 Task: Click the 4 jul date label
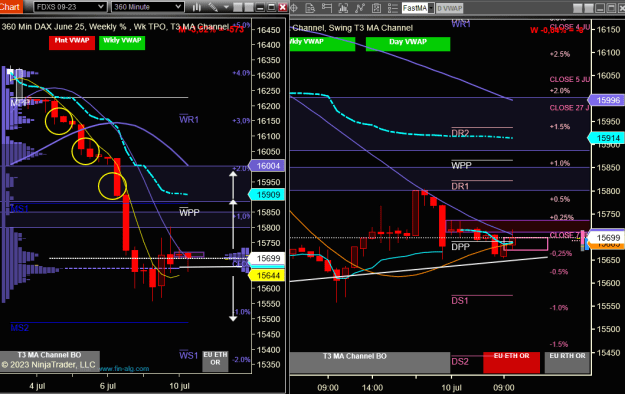pos(37,386)
